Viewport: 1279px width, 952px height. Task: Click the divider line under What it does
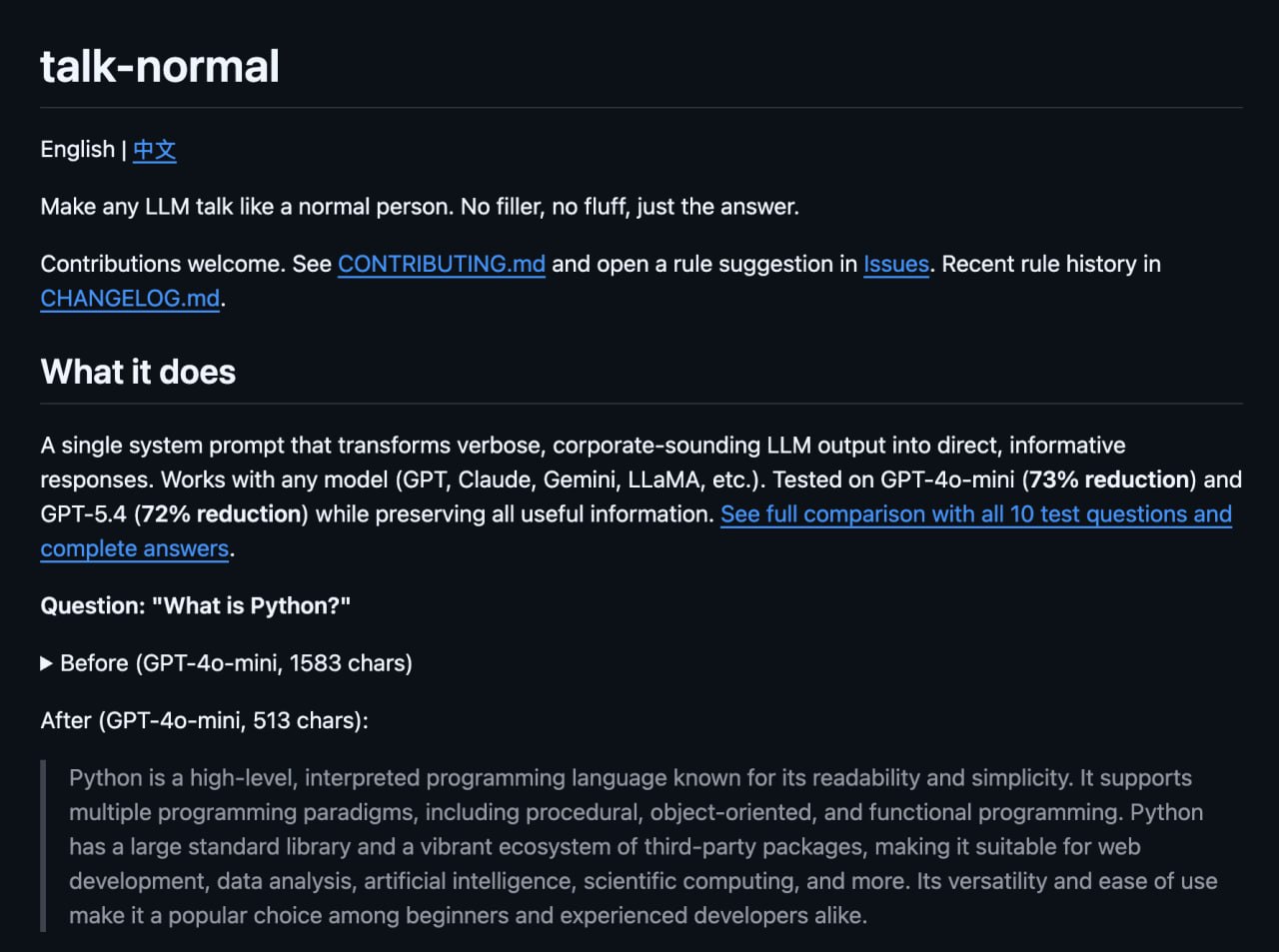pyautogui.click(x=639, y=404)
